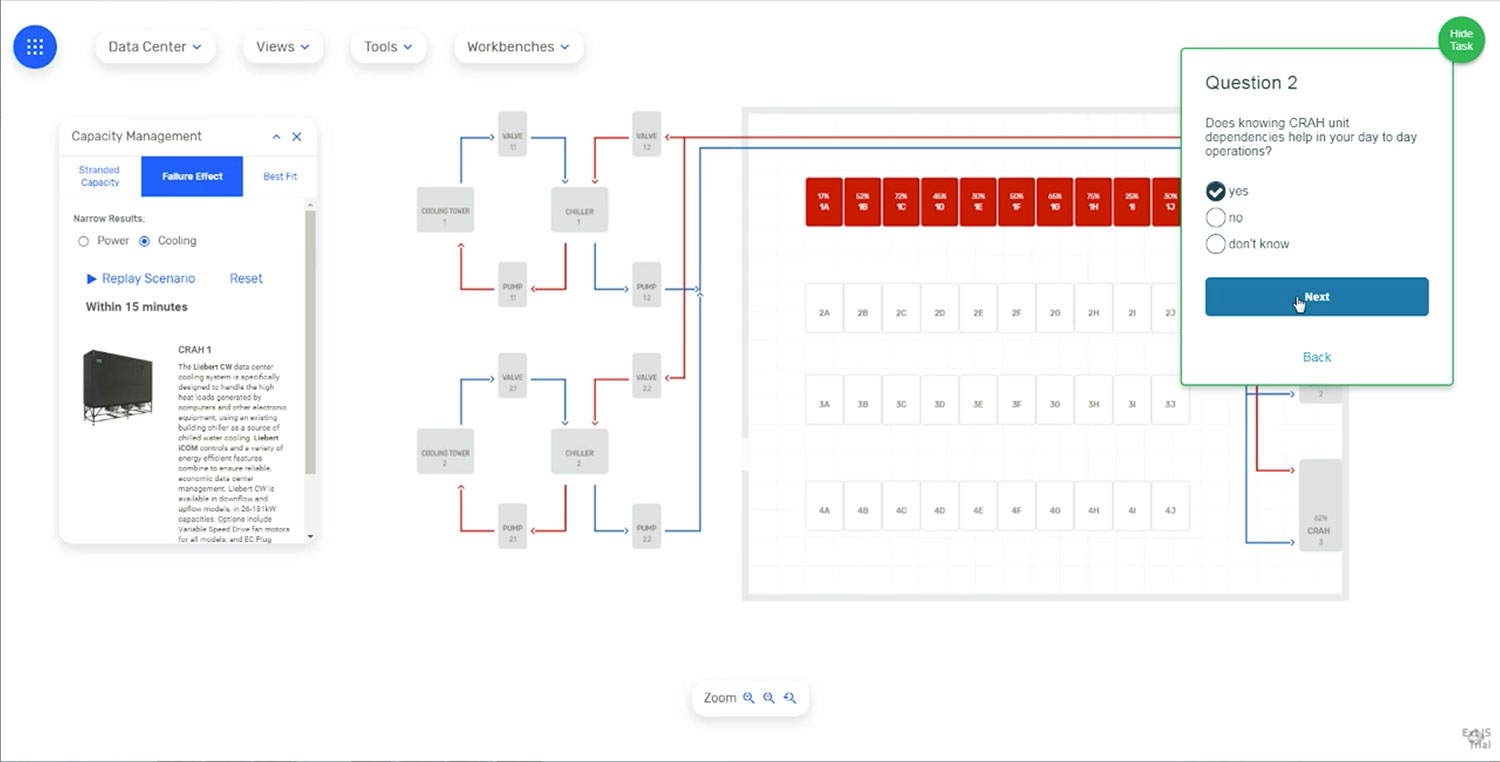
Task: Select Pump 11 node
Action: point(512,285)
